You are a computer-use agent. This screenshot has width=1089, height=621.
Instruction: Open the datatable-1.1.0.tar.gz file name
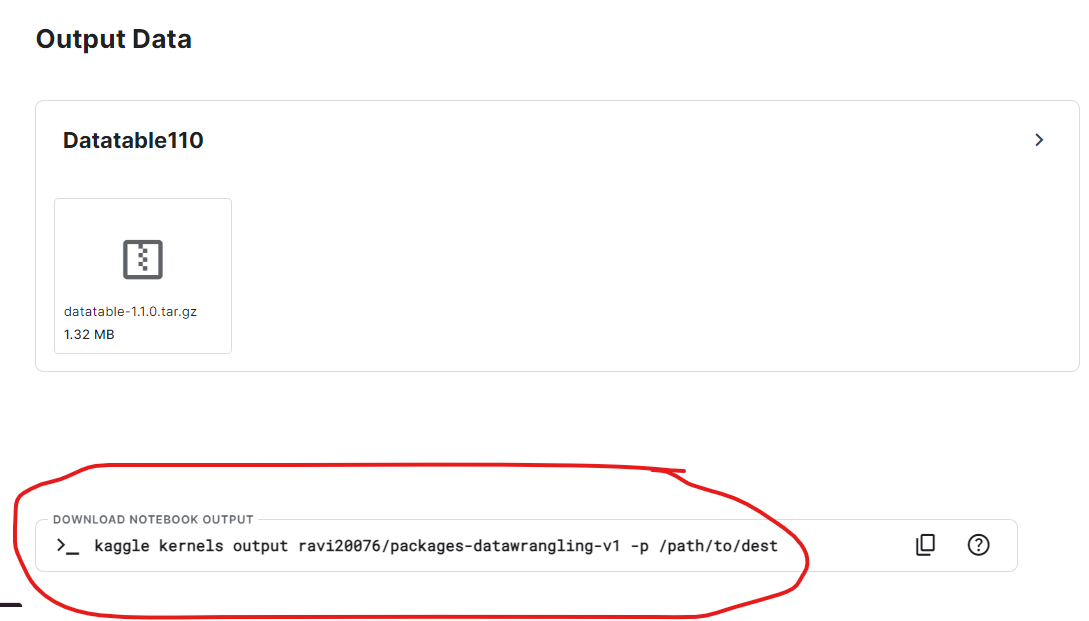tap(130, 312)
